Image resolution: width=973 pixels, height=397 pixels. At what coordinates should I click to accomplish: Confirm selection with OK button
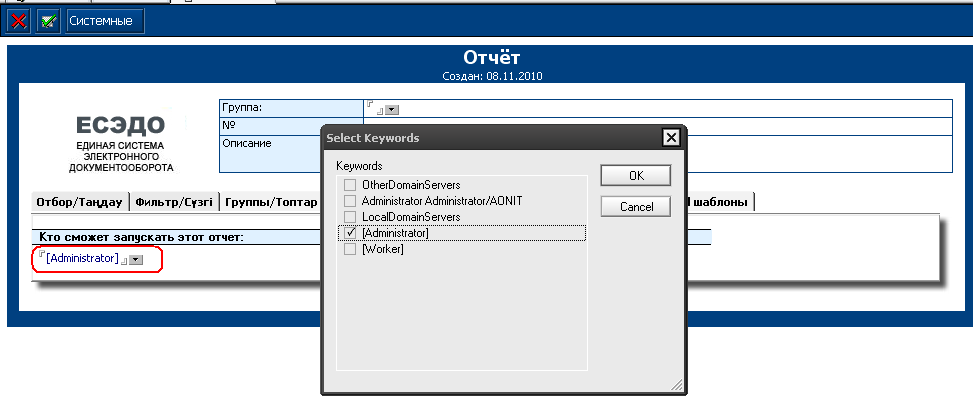(x=636, y=176)
